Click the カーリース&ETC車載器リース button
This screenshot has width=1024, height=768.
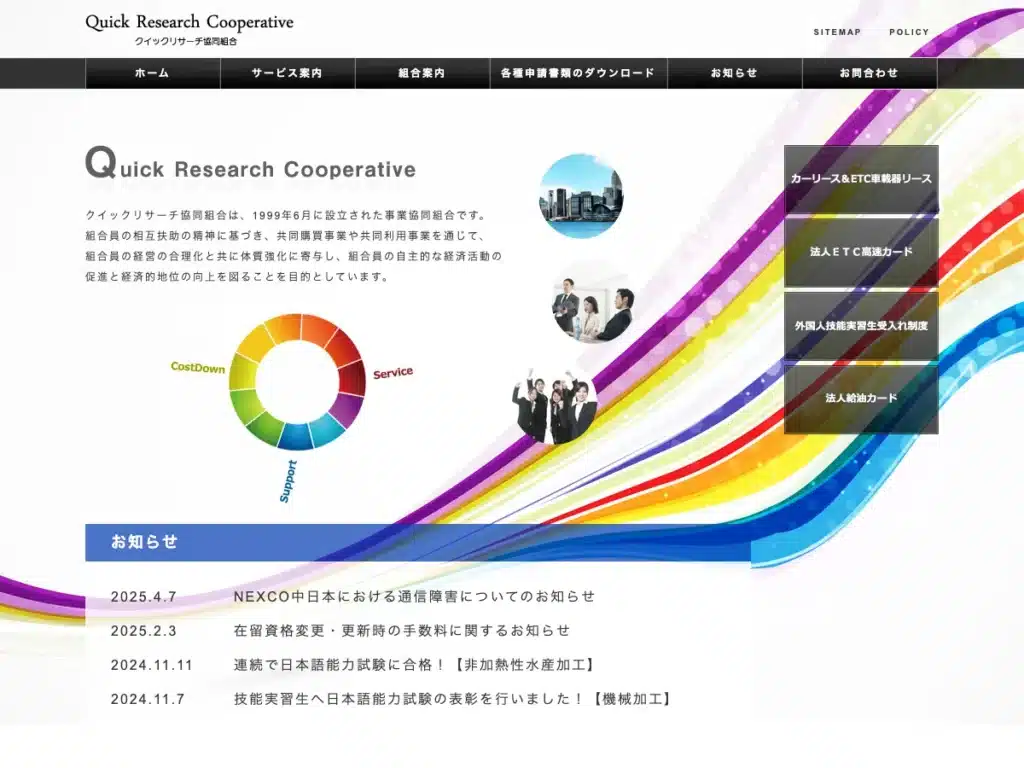tap(861, 179)
